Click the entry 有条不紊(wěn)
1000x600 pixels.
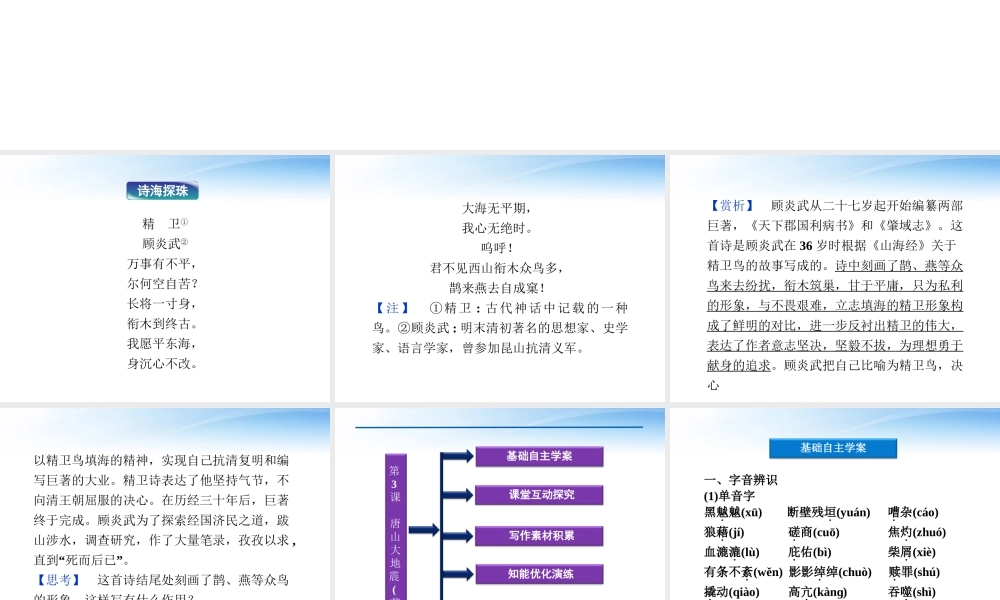point(744,572)
